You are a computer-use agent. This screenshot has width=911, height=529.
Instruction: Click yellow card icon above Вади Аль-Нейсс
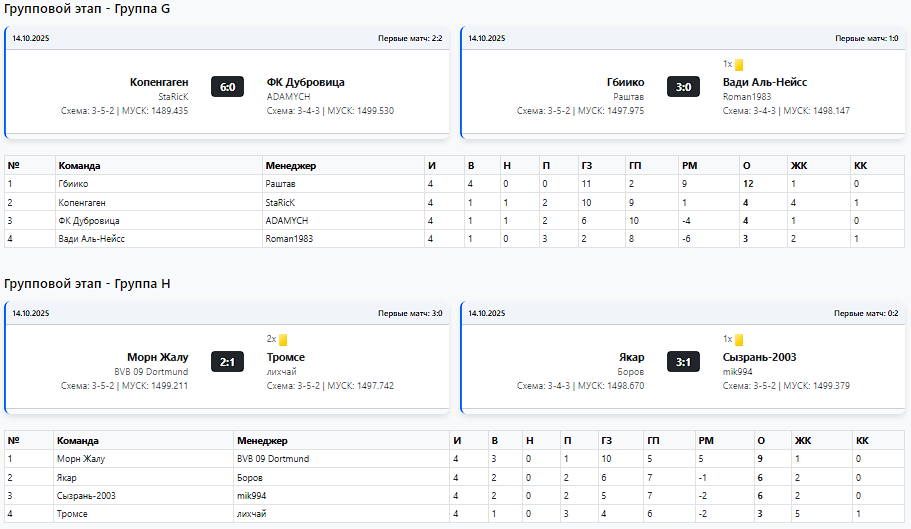coord(739,65)
